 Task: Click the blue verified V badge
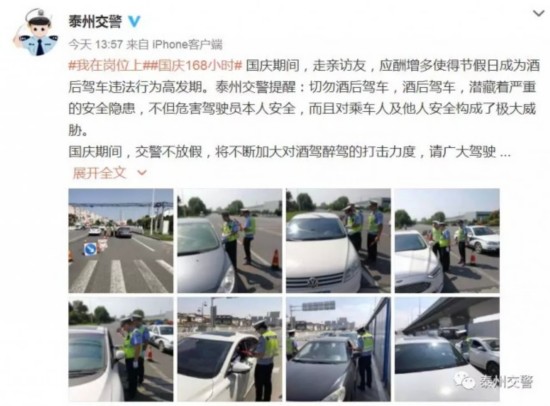coord(134,22)
